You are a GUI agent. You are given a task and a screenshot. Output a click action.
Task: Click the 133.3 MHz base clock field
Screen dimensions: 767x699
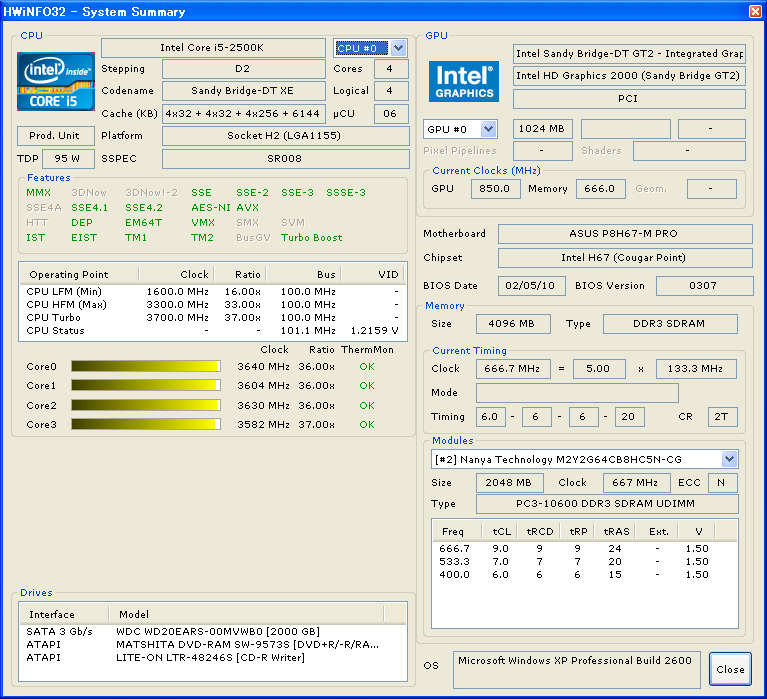pos(696,369)
